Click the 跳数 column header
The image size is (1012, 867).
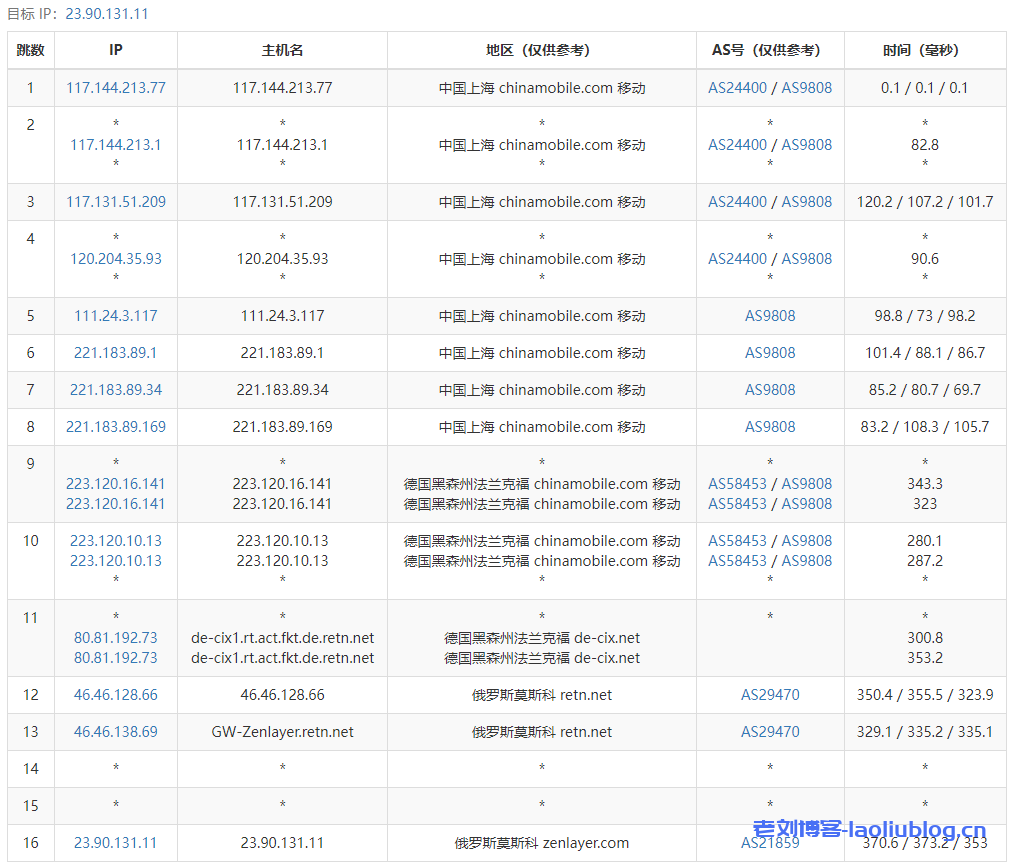[x=30, y=50]
